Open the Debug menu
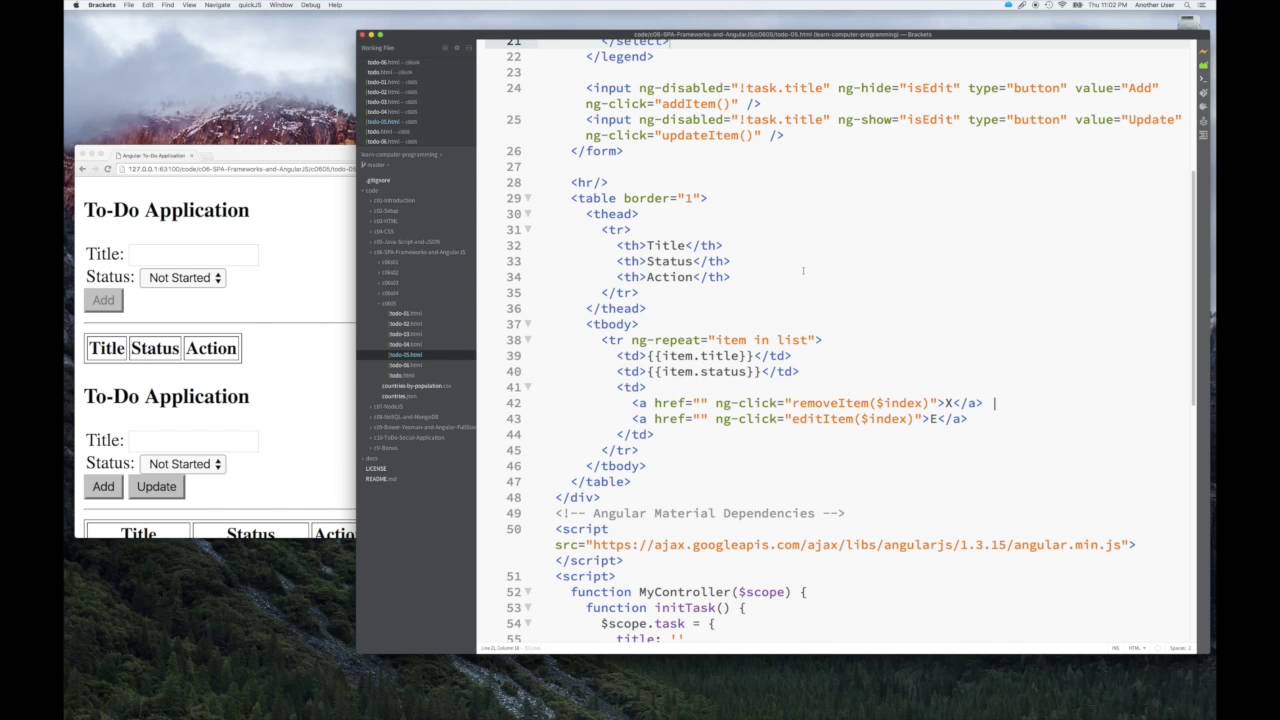The height and width of the screenshot is (720, 1280). 310,5
